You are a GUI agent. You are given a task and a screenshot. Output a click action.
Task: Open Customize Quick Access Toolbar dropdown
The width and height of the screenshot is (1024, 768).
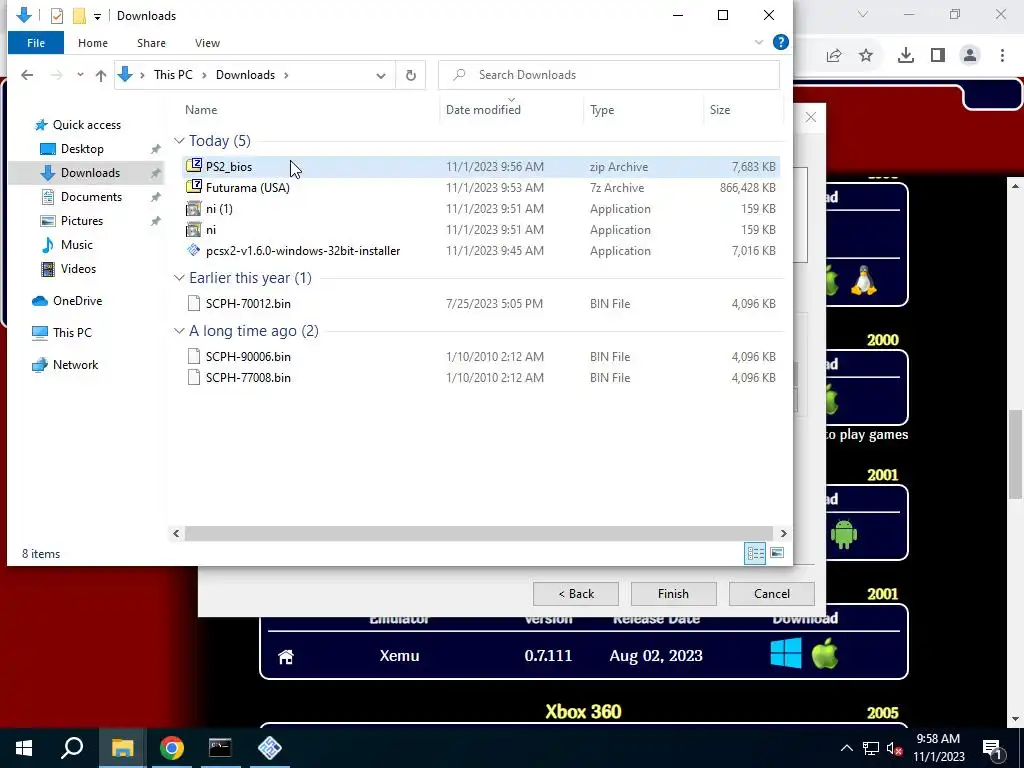click(x=97, y=16)
